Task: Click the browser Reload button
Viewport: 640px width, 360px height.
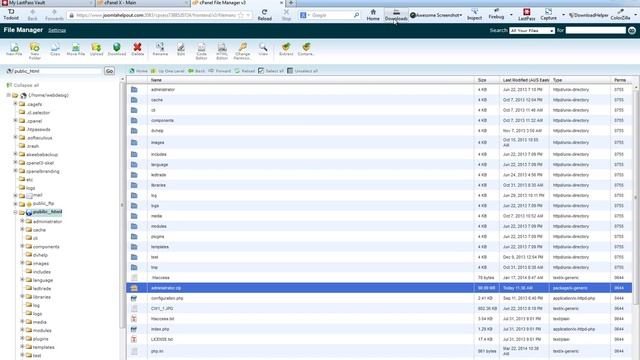Action: pyautogui.click(x=264, y=15)
